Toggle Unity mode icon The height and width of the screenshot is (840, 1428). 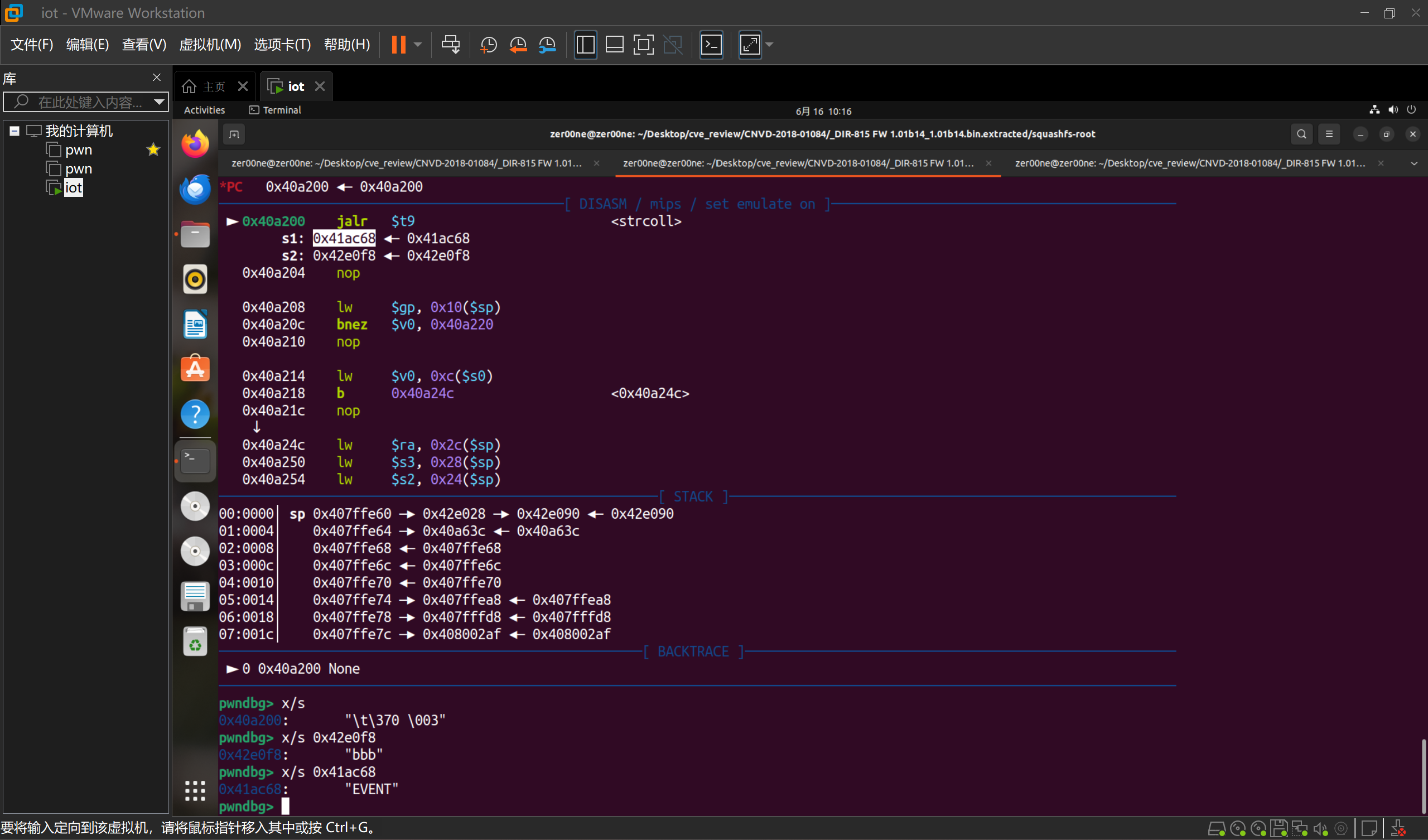pyautogui.click(x=673, y=44)
